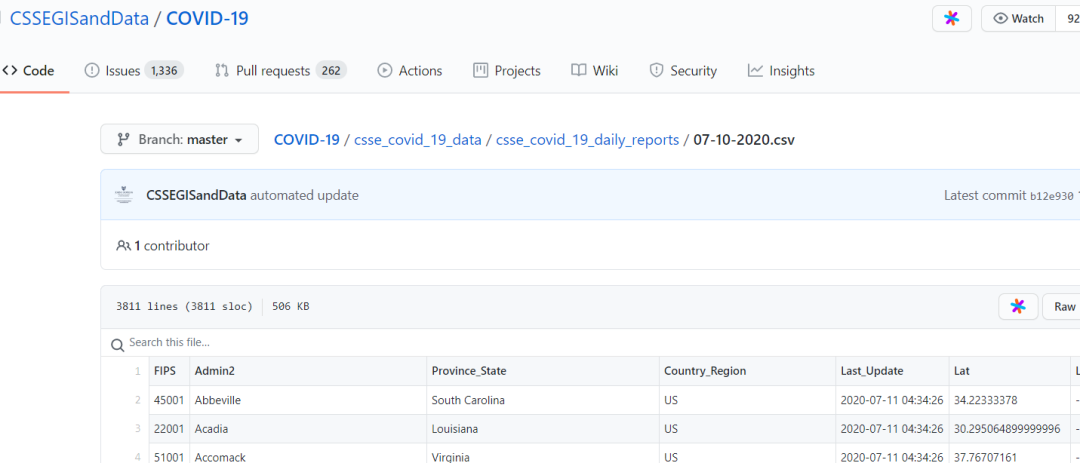
Task: Click the colorful star extension icon near Watch
Action: pyautogui.click(x=951, y=19)
